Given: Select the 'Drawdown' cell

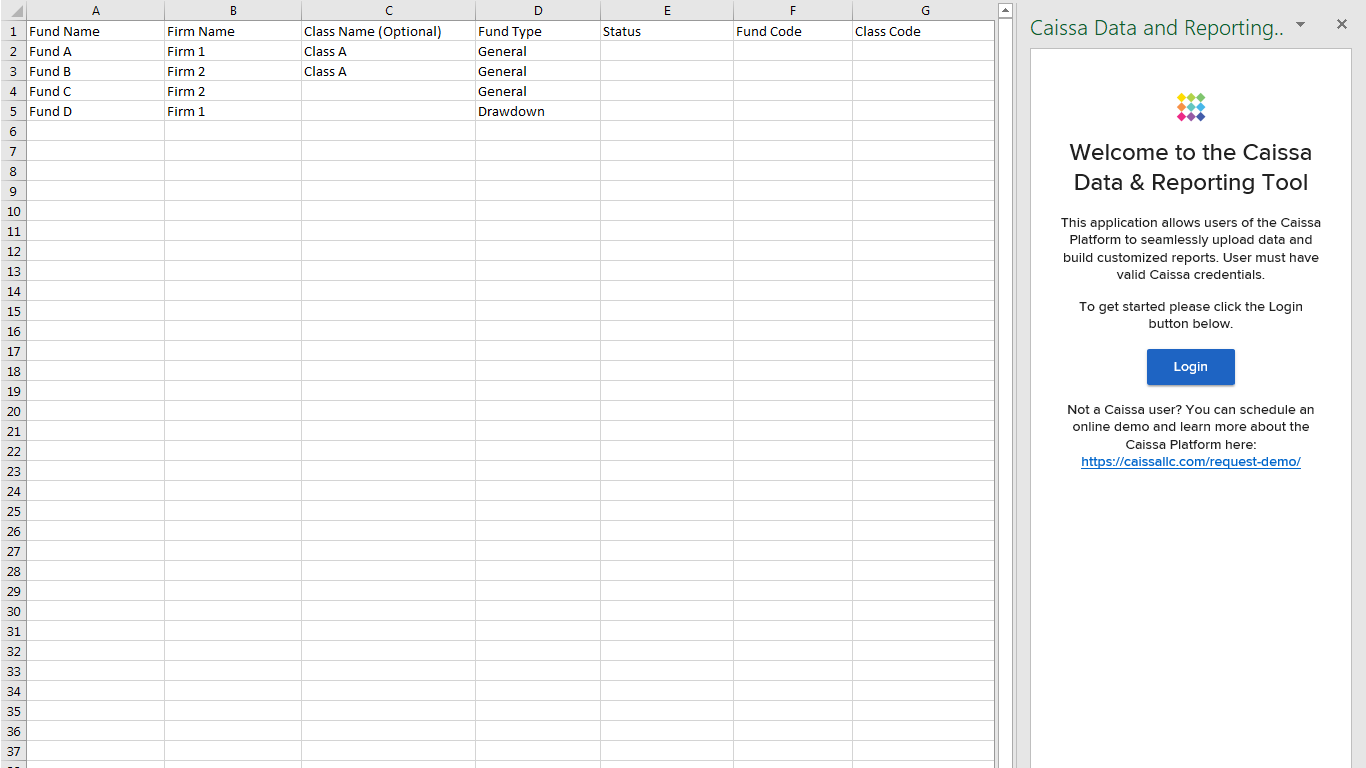Looking at the screenshot, I should click(538, 111).
